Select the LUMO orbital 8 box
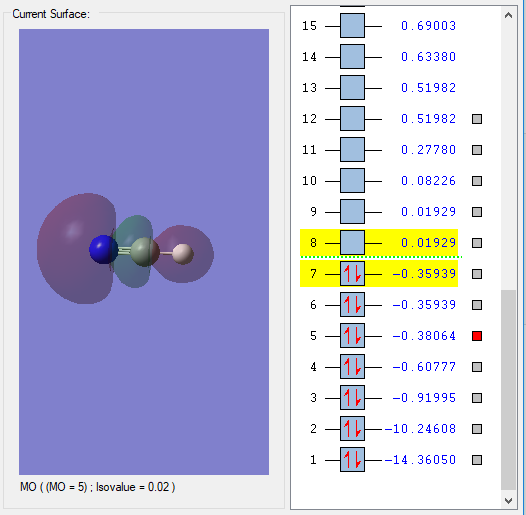 point(352,243)
